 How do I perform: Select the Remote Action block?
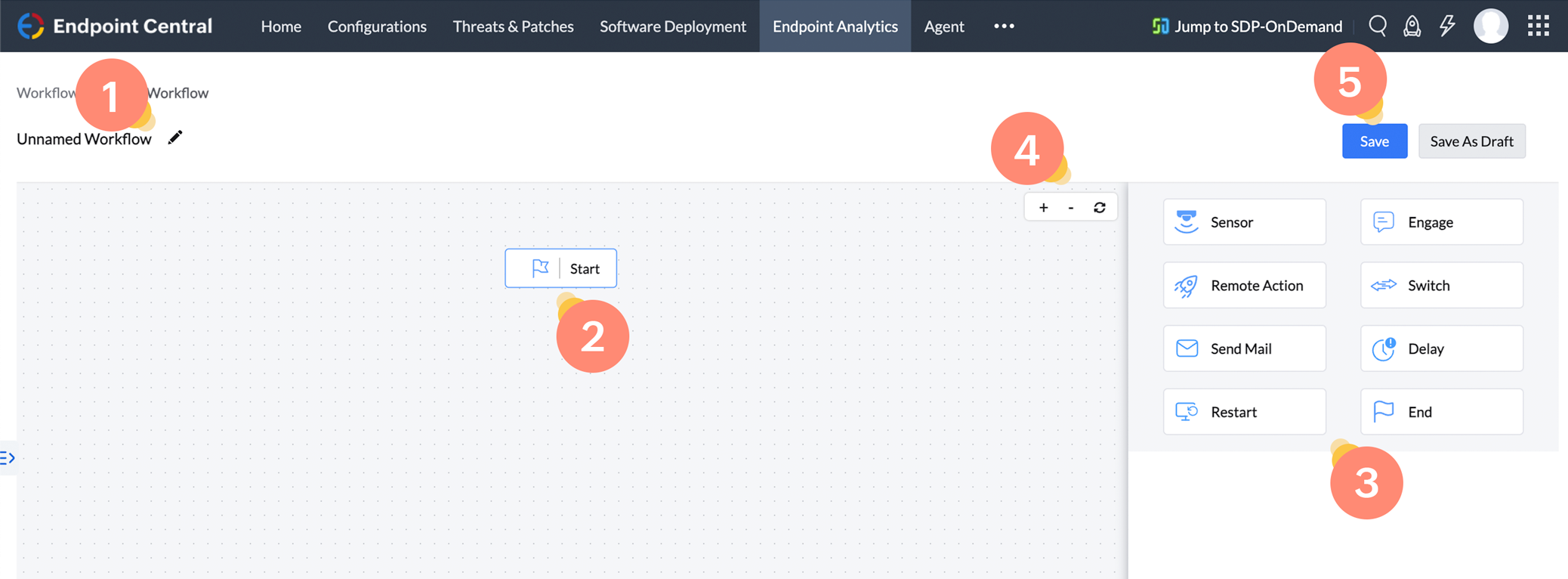(1244, 286)
